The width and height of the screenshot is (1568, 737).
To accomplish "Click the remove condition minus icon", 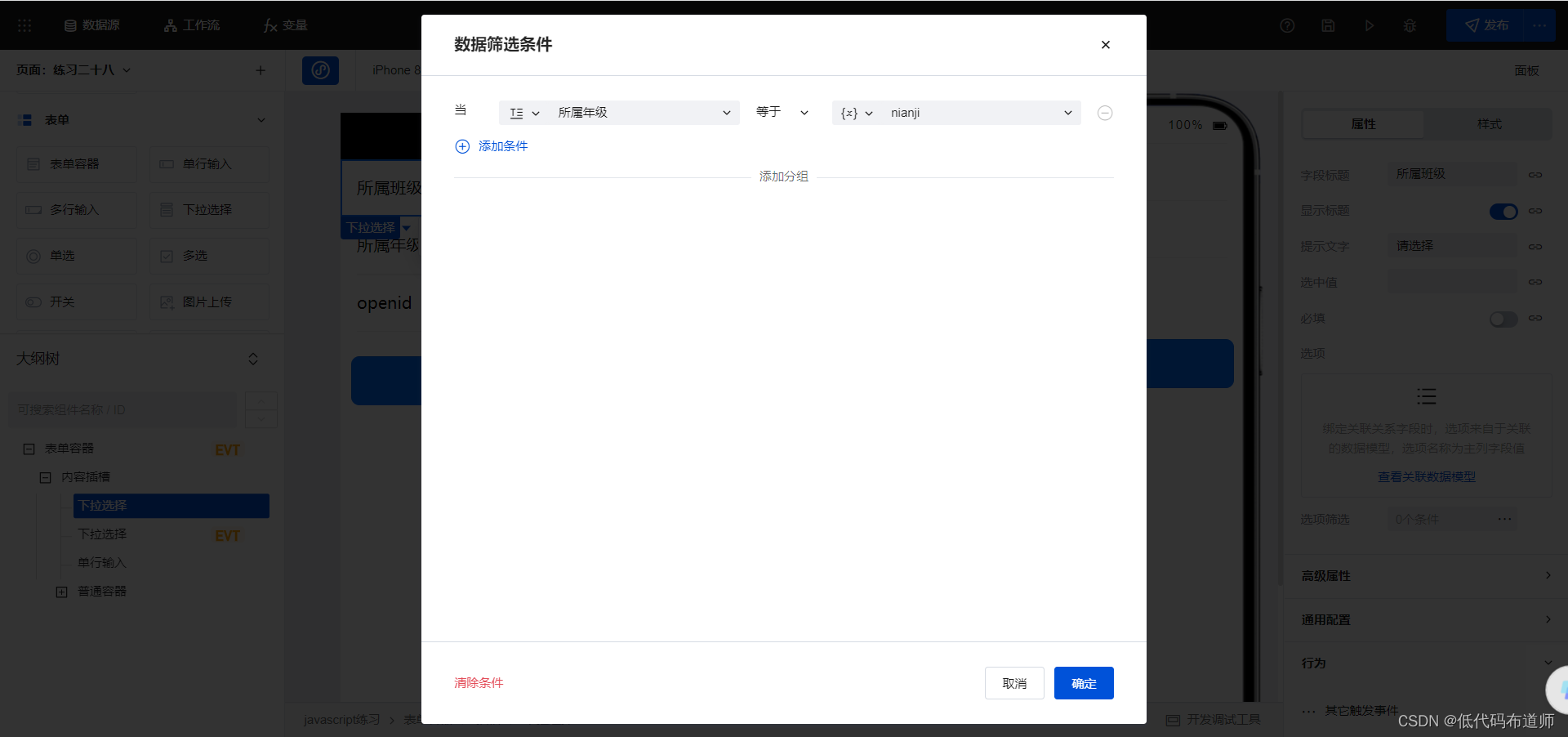I will click(x=1105, y=113).
